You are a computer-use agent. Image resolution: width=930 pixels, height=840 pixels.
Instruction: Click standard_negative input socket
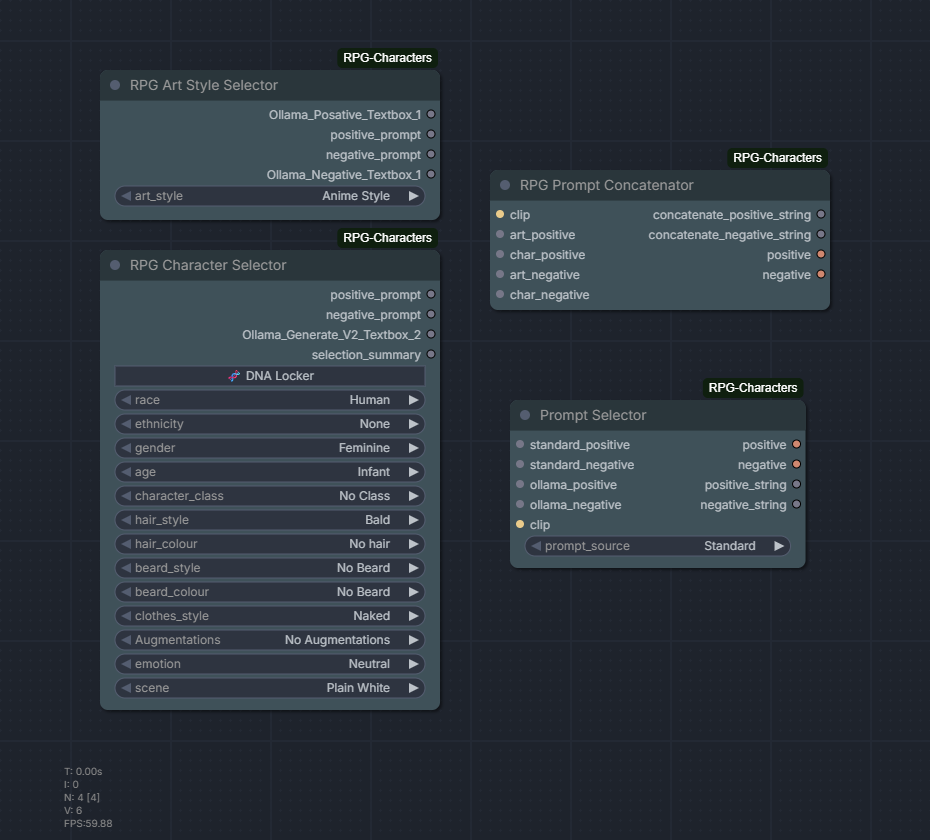520,464
